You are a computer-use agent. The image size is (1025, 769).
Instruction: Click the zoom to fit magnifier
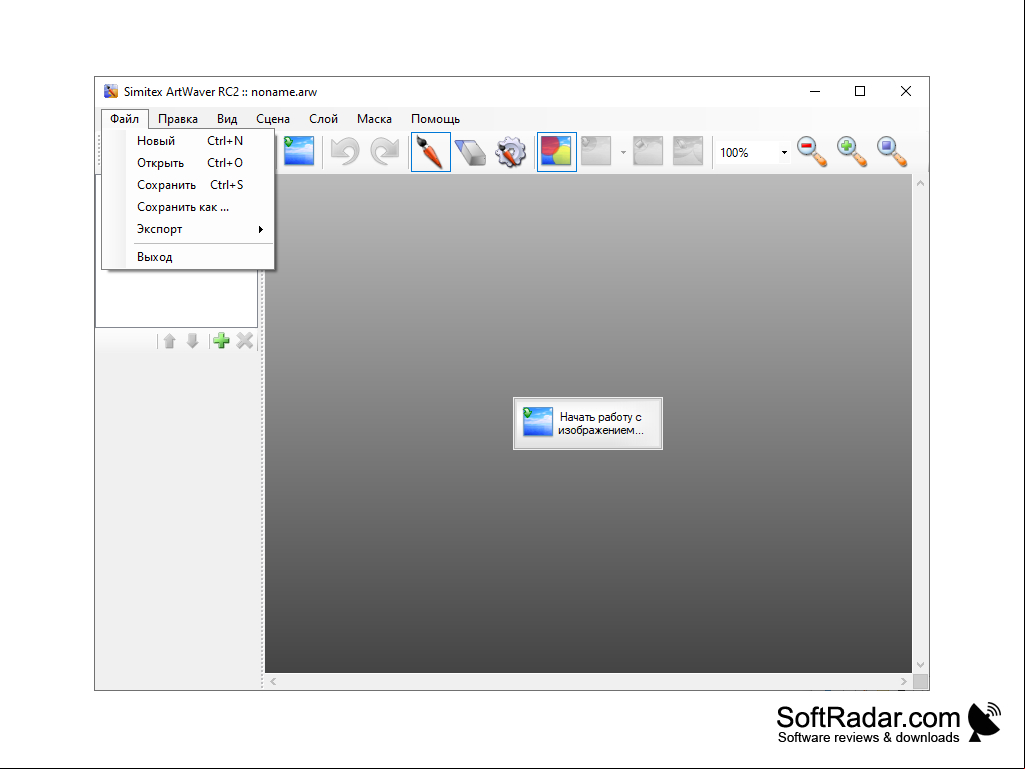click(892, 152)
